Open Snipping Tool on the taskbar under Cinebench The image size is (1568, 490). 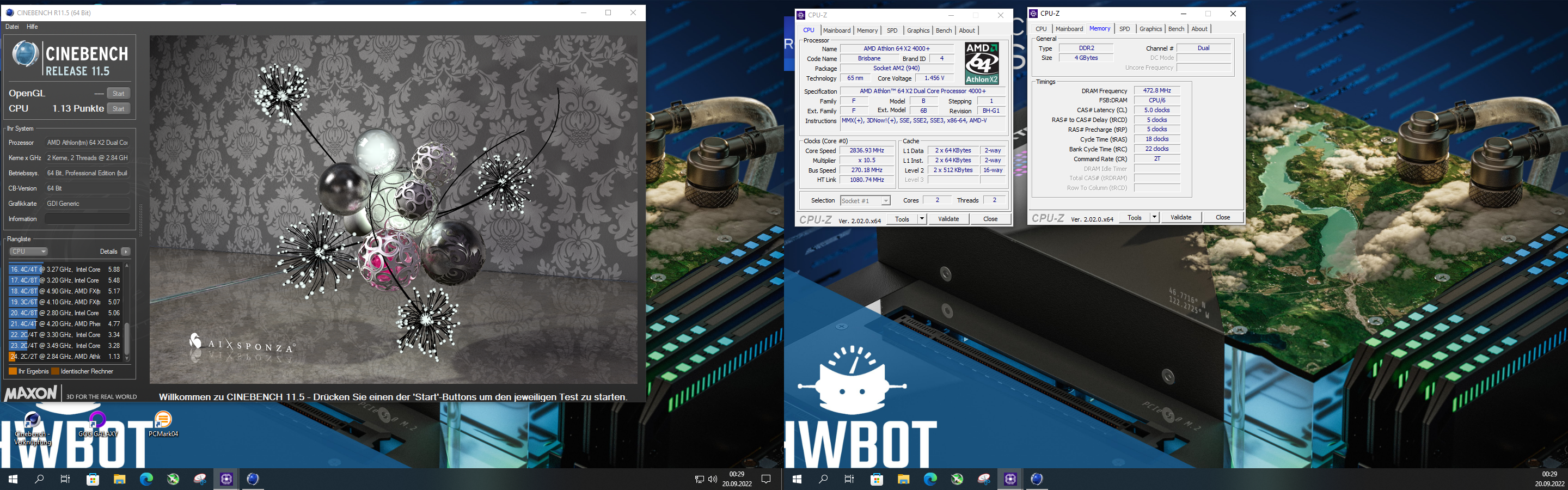(x=200, y=479)
